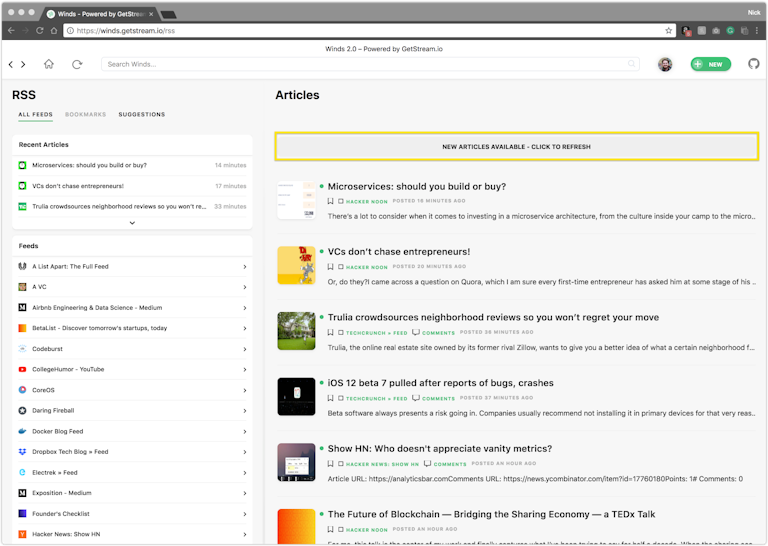Expand Founder's Checklist feed arrow
This screenshot has width=768, height=546.
click(x=244, y=514)
